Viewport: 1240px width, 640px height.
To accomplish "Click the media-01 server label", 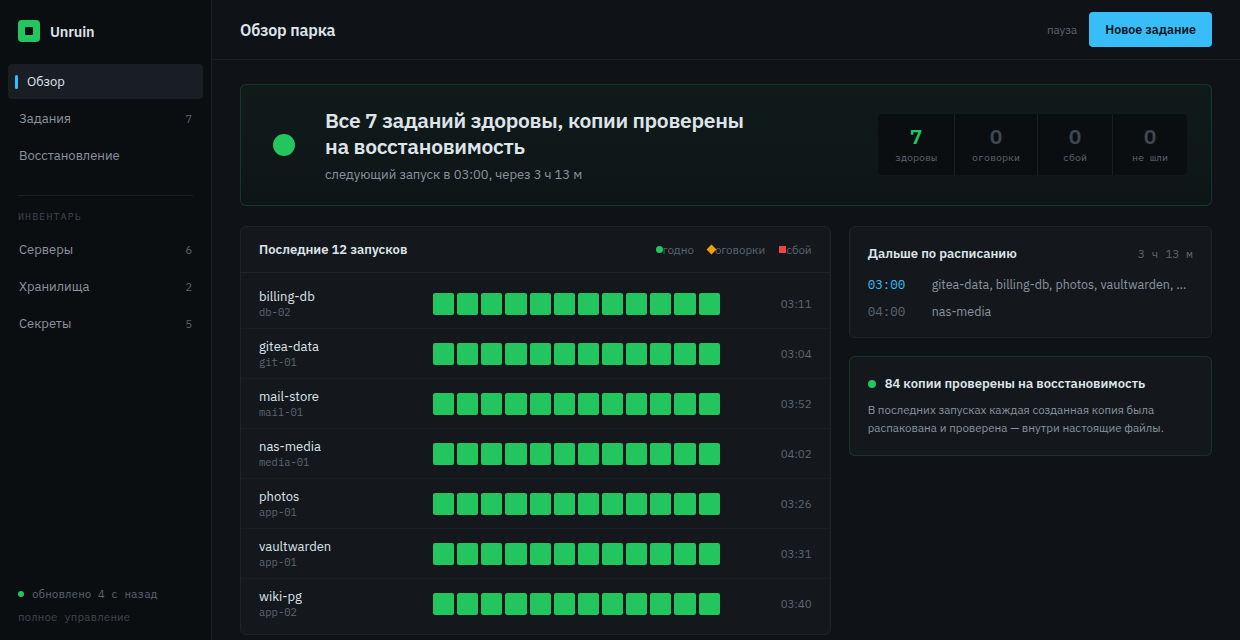I will coord(284,462).
